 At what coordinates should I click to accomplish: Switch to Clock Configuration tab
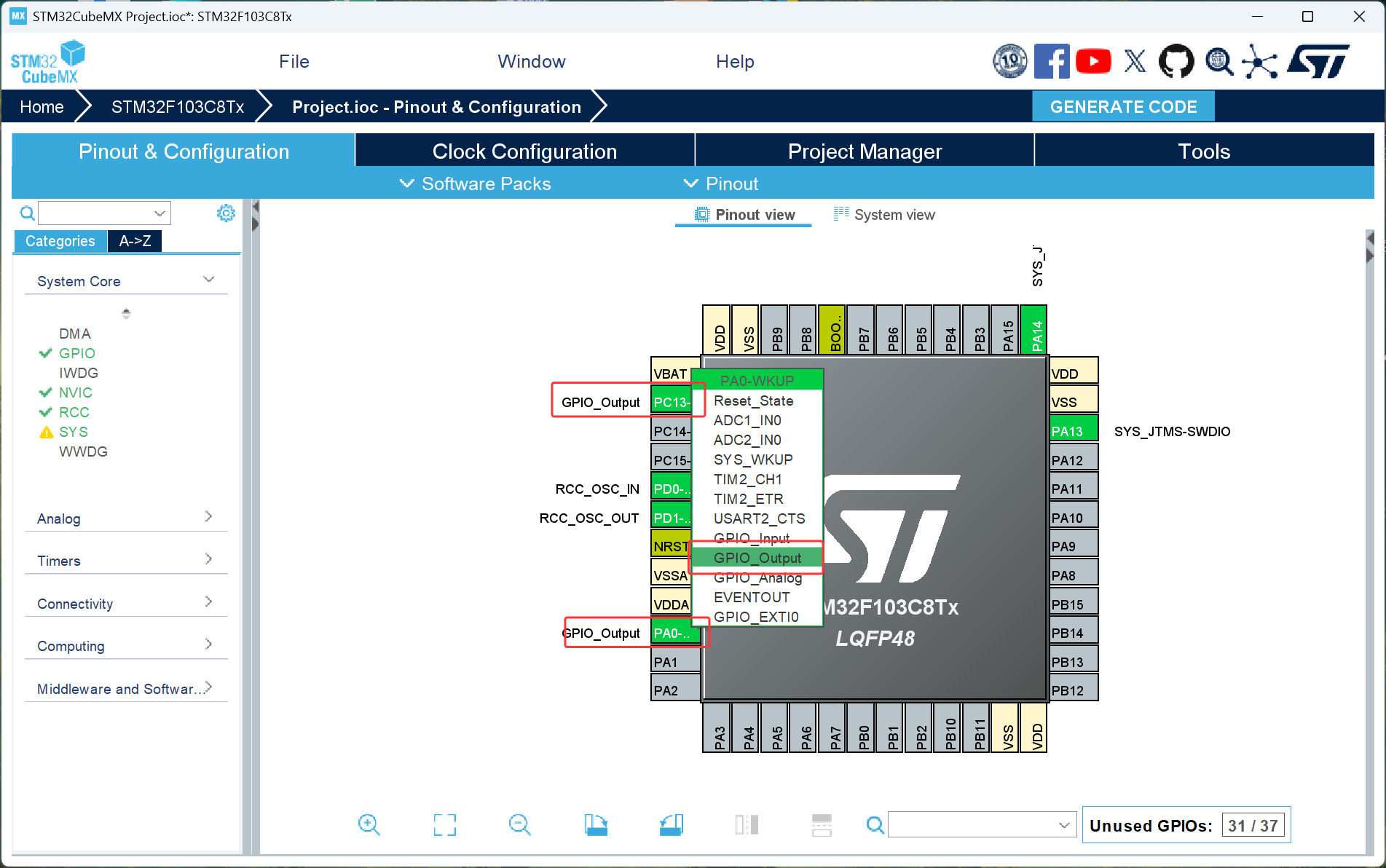pyautogui.click(x=524, y=151)
